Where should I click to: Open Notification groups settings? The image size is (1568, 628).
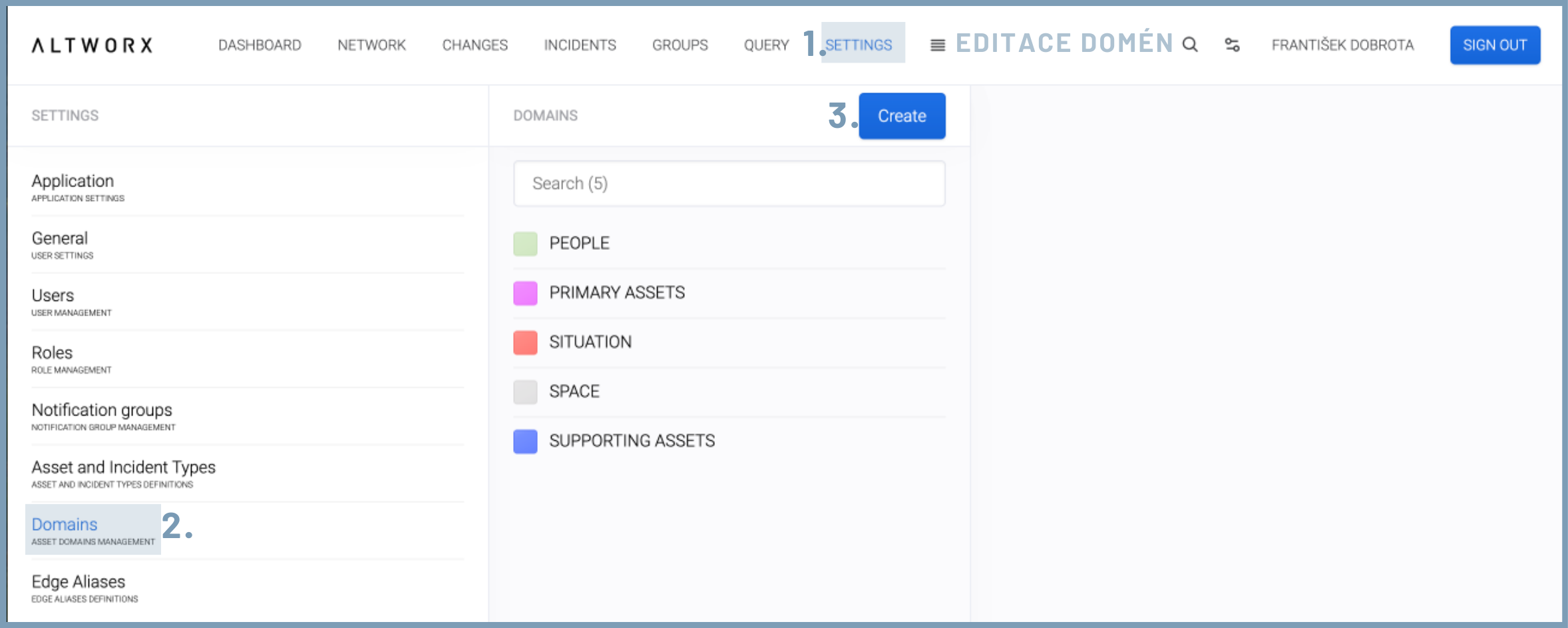click(x=102, y=410)
